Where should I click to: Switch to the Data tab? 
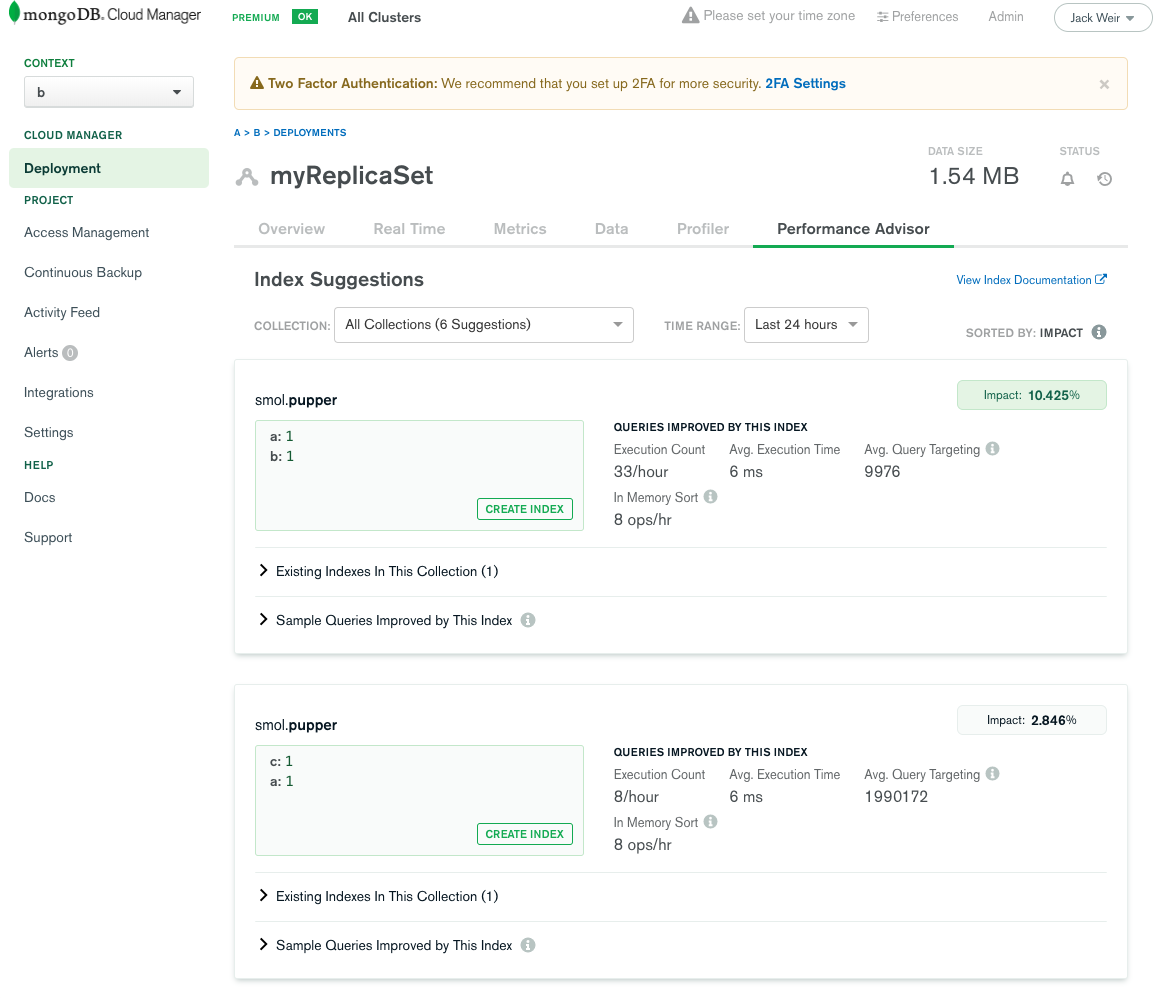[611, 229]
